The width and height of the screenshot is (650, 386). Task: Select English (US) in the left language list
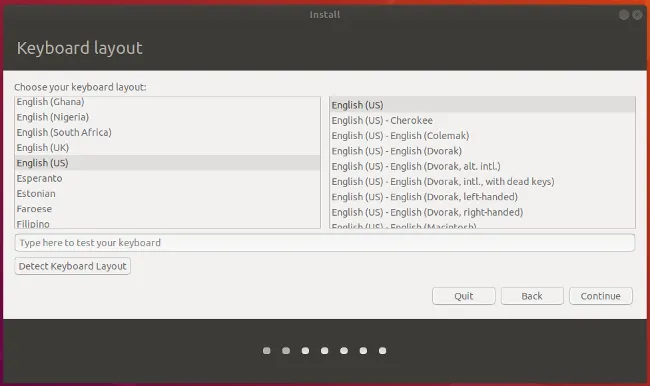click(x=167, y=163)
